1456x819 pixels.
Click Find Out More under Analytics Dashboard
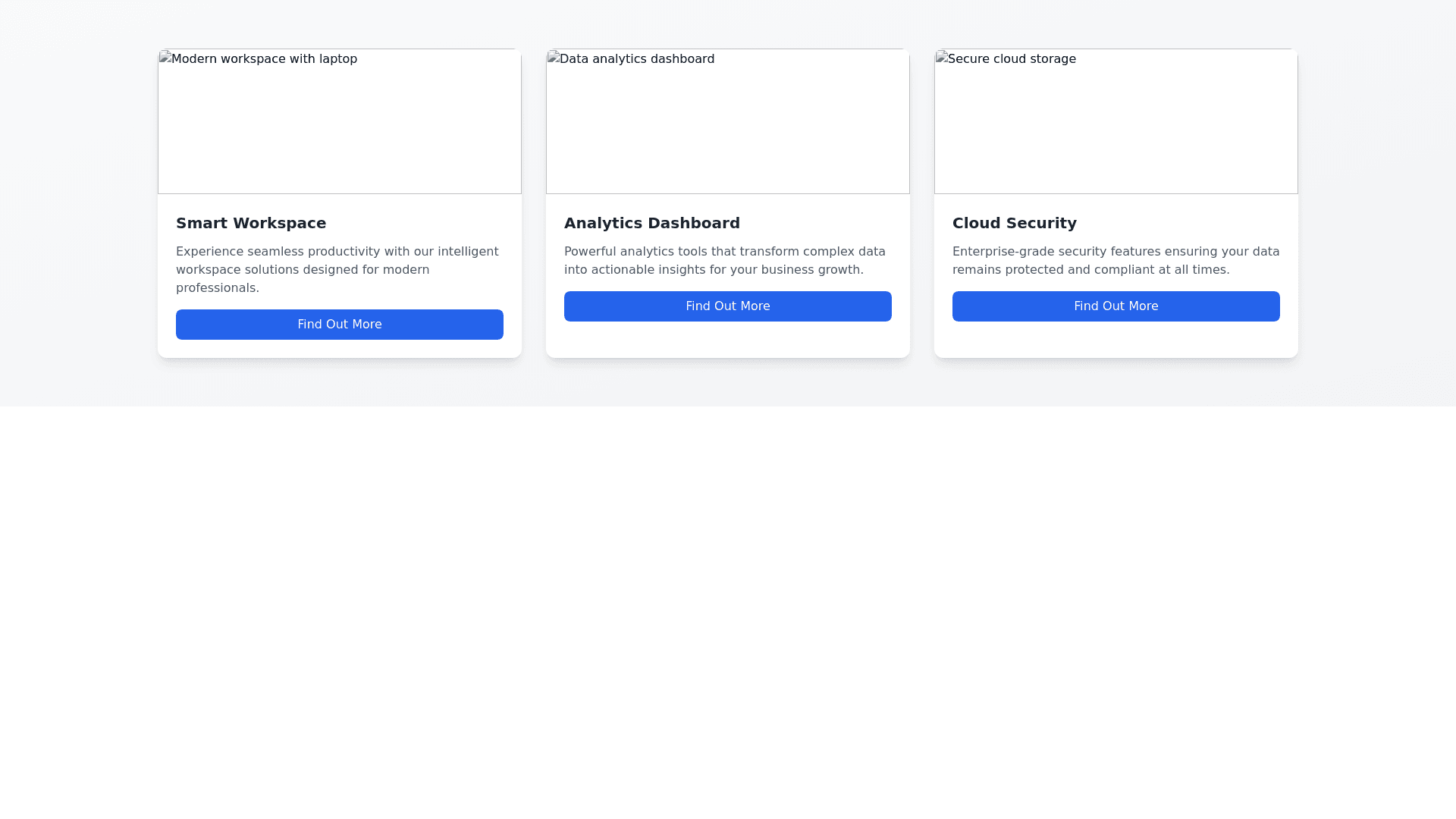tap(727, 306)
